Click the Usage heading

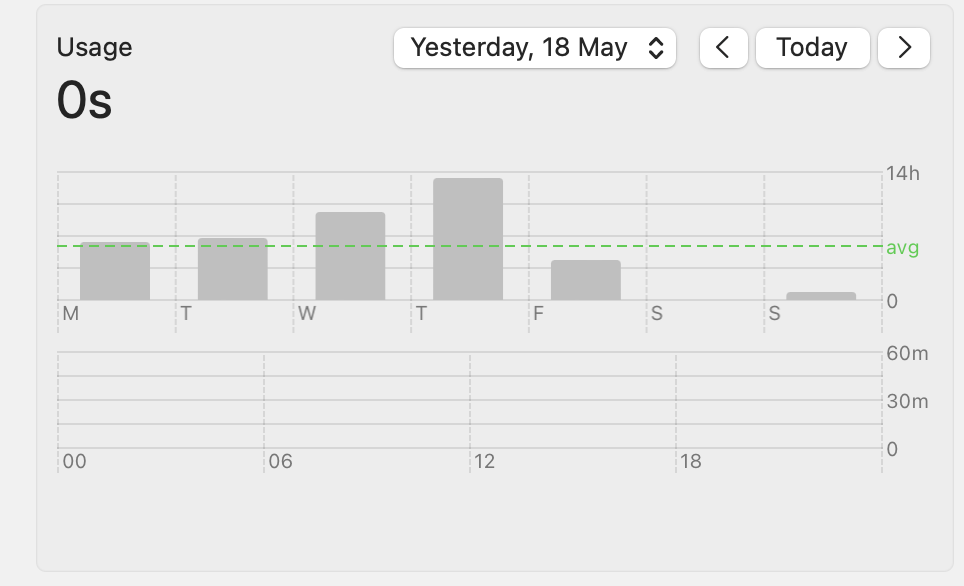94,47
